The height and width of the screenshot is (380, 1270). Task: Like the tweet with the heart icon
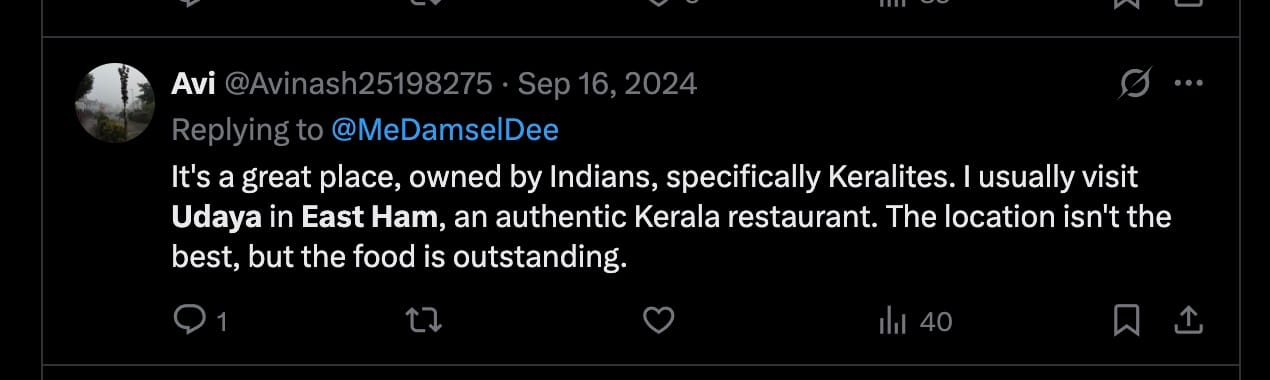point(658,321)
